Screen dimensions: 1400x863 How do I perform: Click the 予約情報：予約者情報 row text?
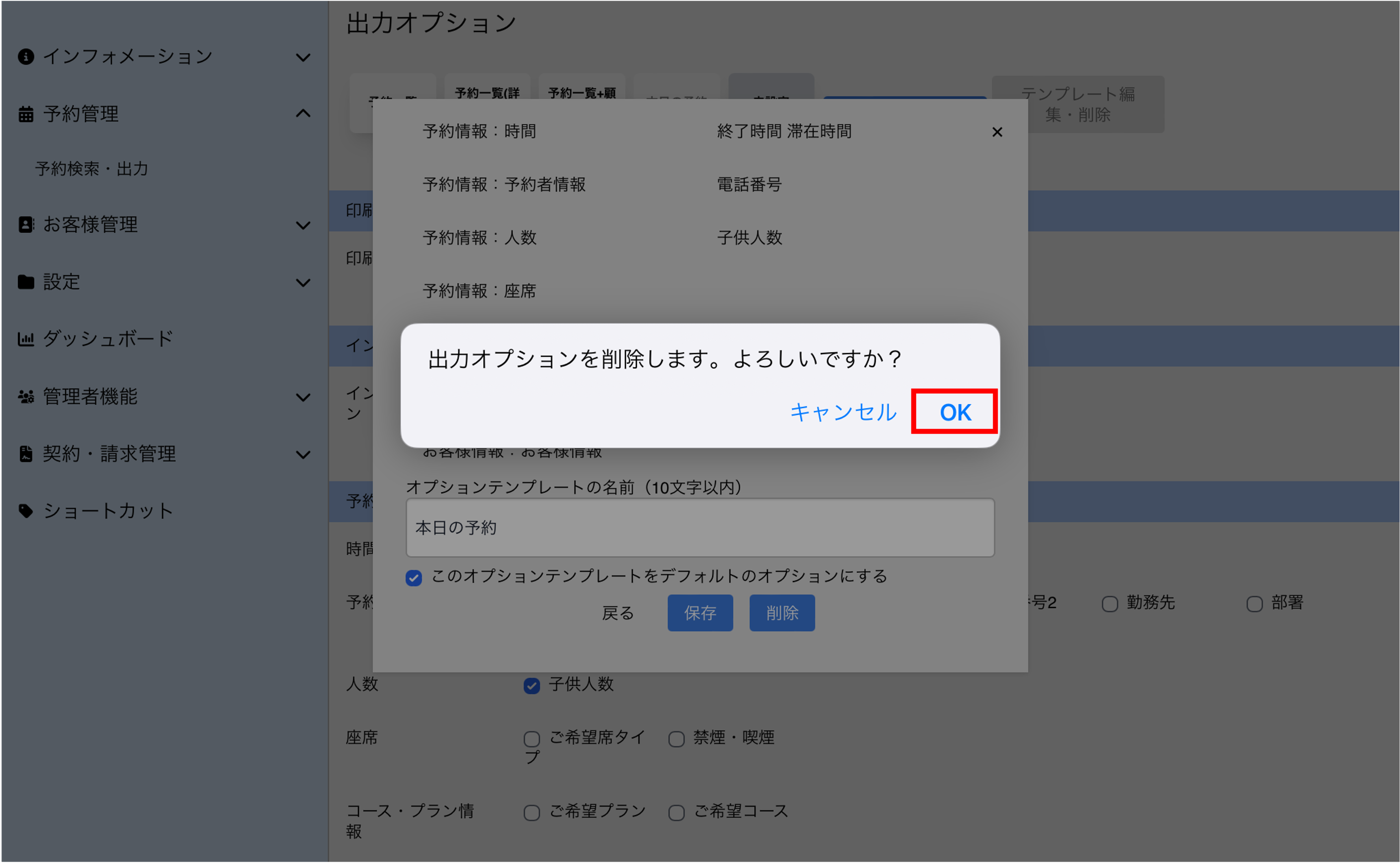[x=504, y=184]
